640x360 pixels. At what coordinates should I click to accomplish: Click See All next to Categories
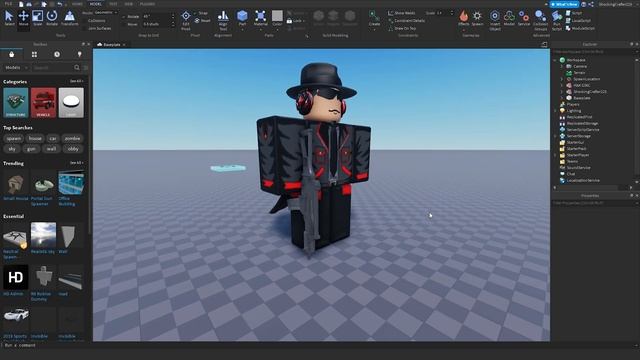(76, 81)
